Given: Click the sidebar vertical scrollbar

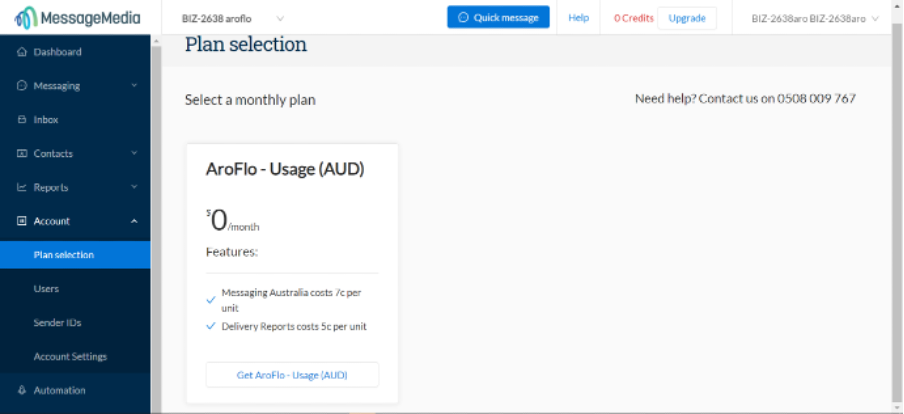Looking at the screenshot, I should click(x=156, y=224).
